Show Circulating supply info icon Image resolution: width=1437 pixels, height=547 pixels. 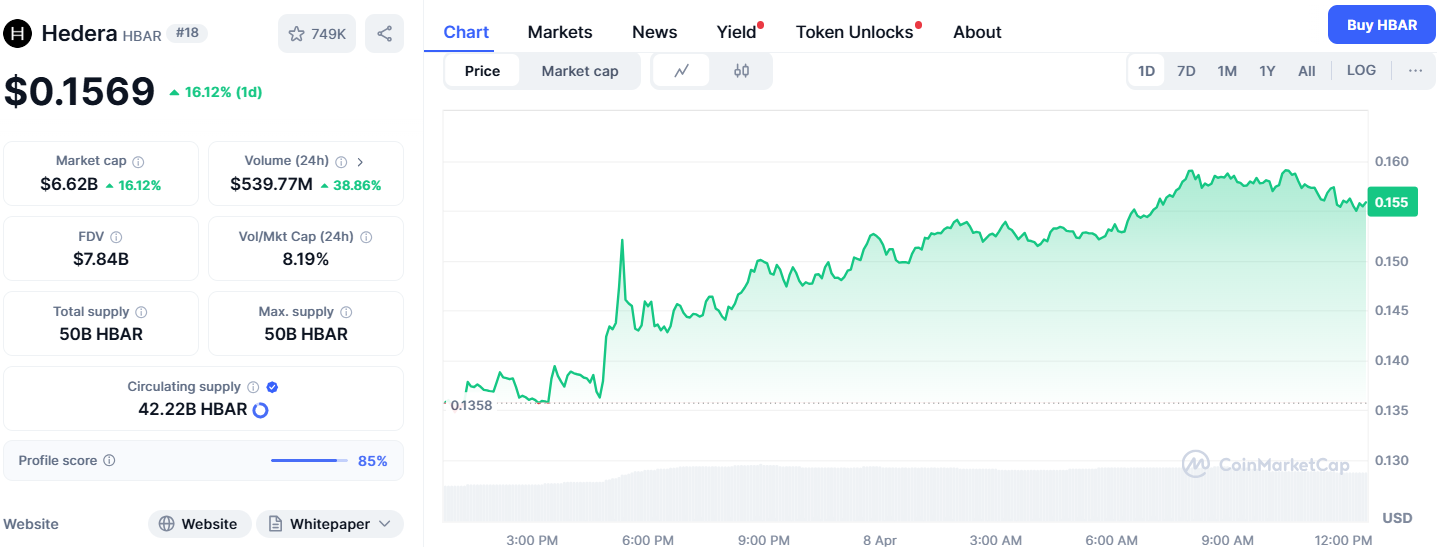[253, 387]
